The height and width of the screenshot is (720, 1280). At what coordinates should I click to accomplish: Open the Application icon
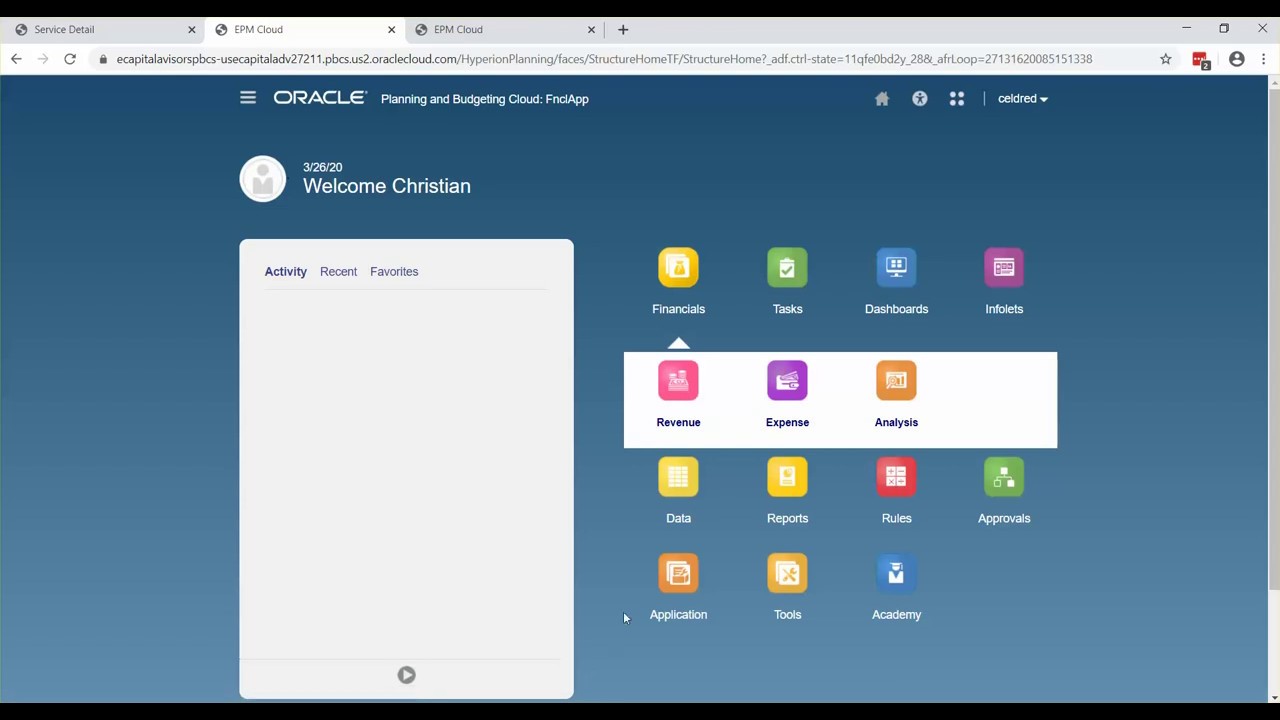click(x=678, y=573)
